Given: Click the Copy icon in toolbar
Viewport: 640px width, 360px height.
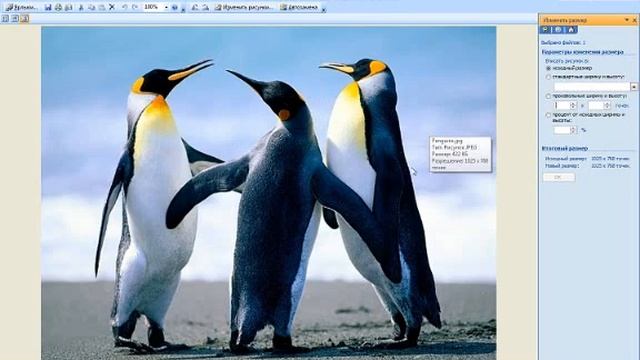Looking at the screenshot, I should [91, 7].
